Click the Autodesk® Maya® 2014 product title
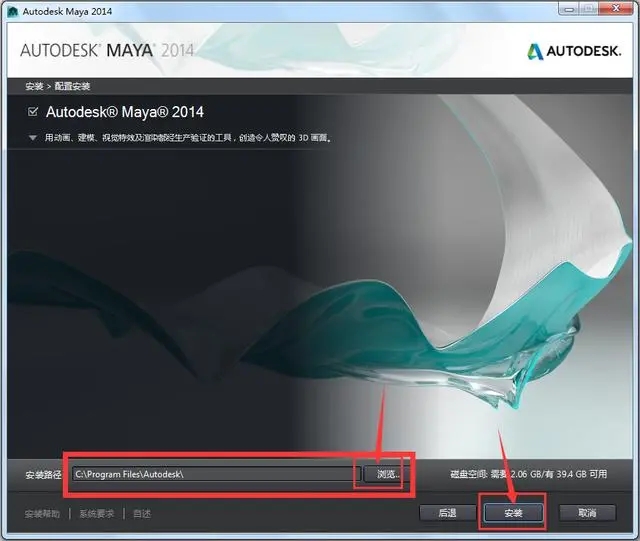 pos(124,112)
